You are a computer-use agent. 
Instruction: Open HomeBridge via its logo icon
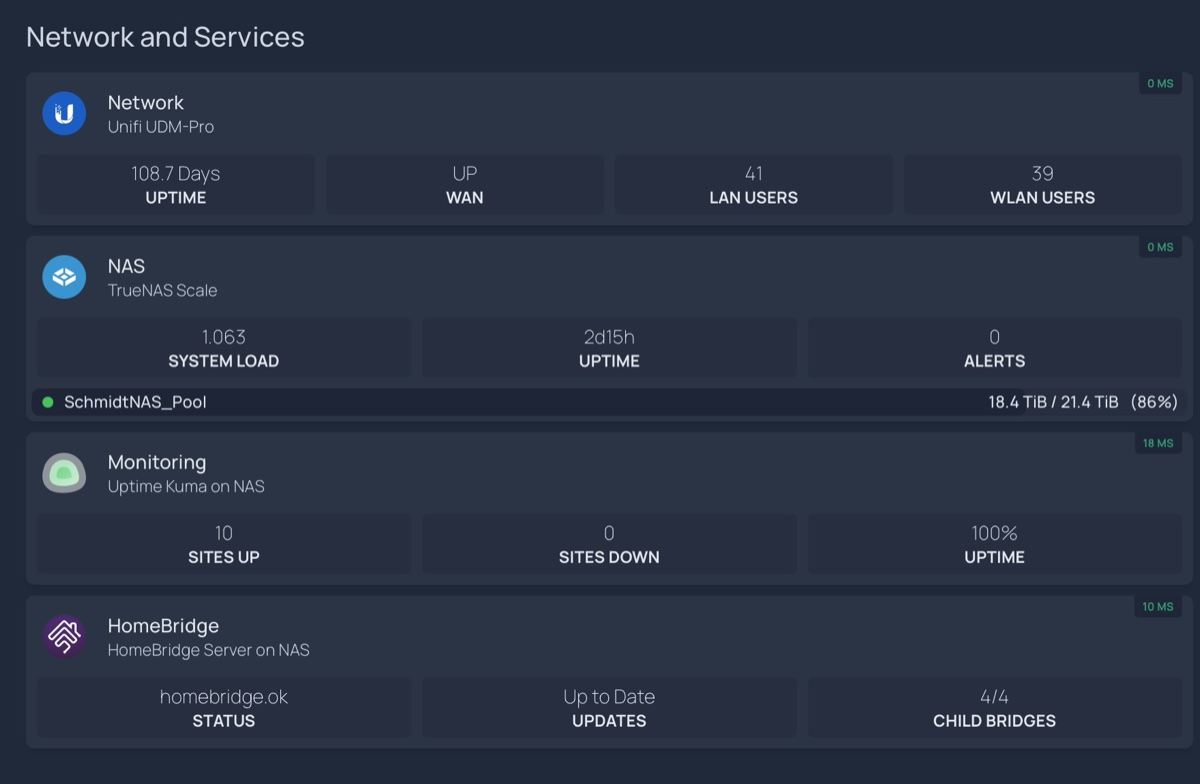click(64, 636)
